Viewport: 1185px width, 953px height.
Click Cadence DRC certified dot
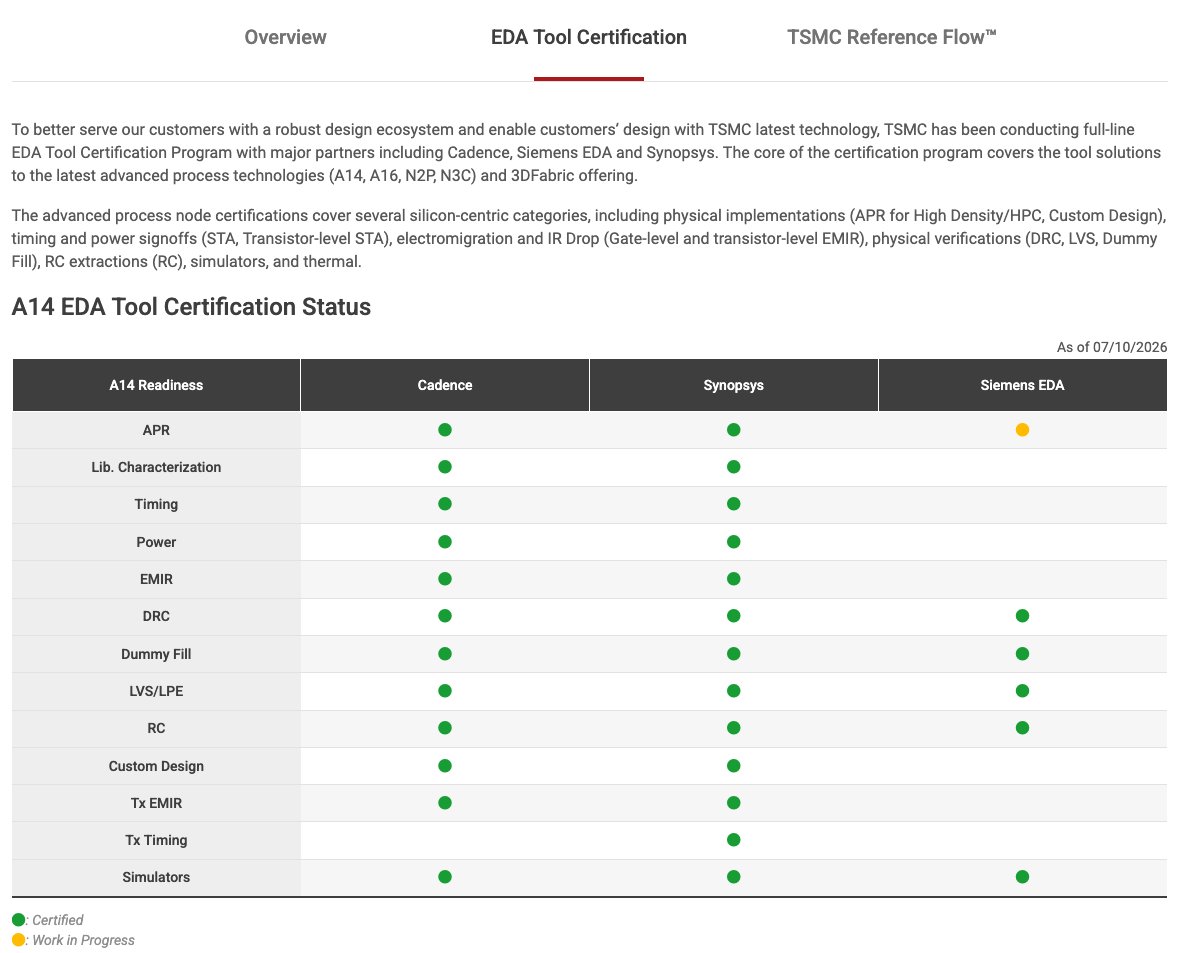445,616
